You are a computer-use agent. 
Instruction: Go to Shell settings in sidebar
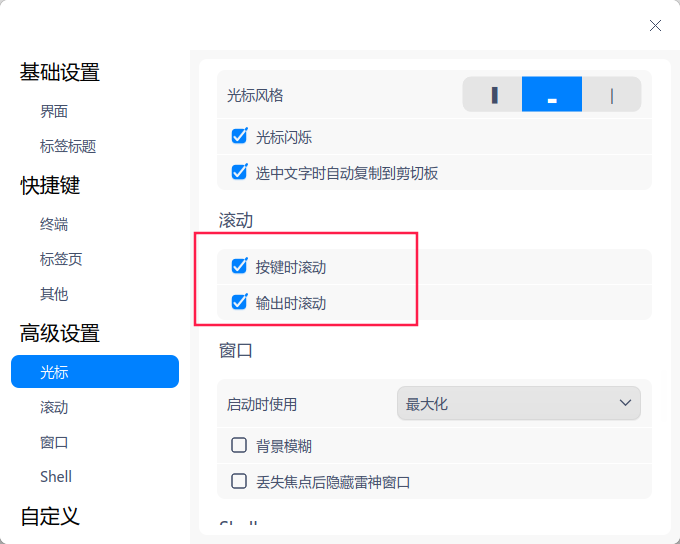[x=56, y=476]
